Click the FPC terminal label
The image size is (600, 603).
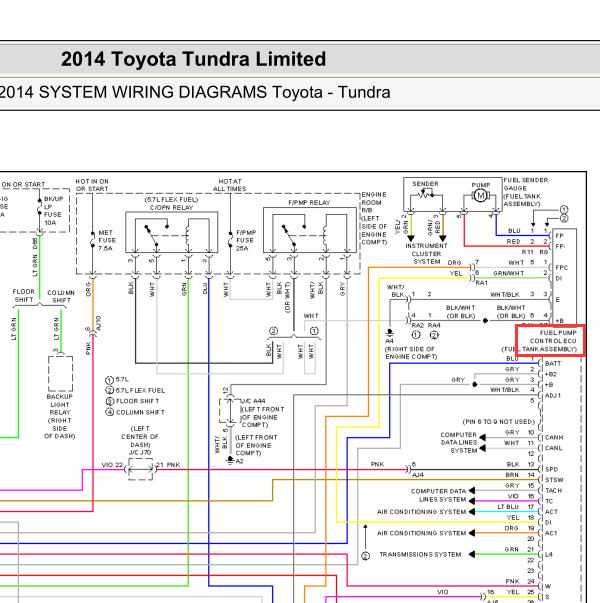tap(562, 267)
